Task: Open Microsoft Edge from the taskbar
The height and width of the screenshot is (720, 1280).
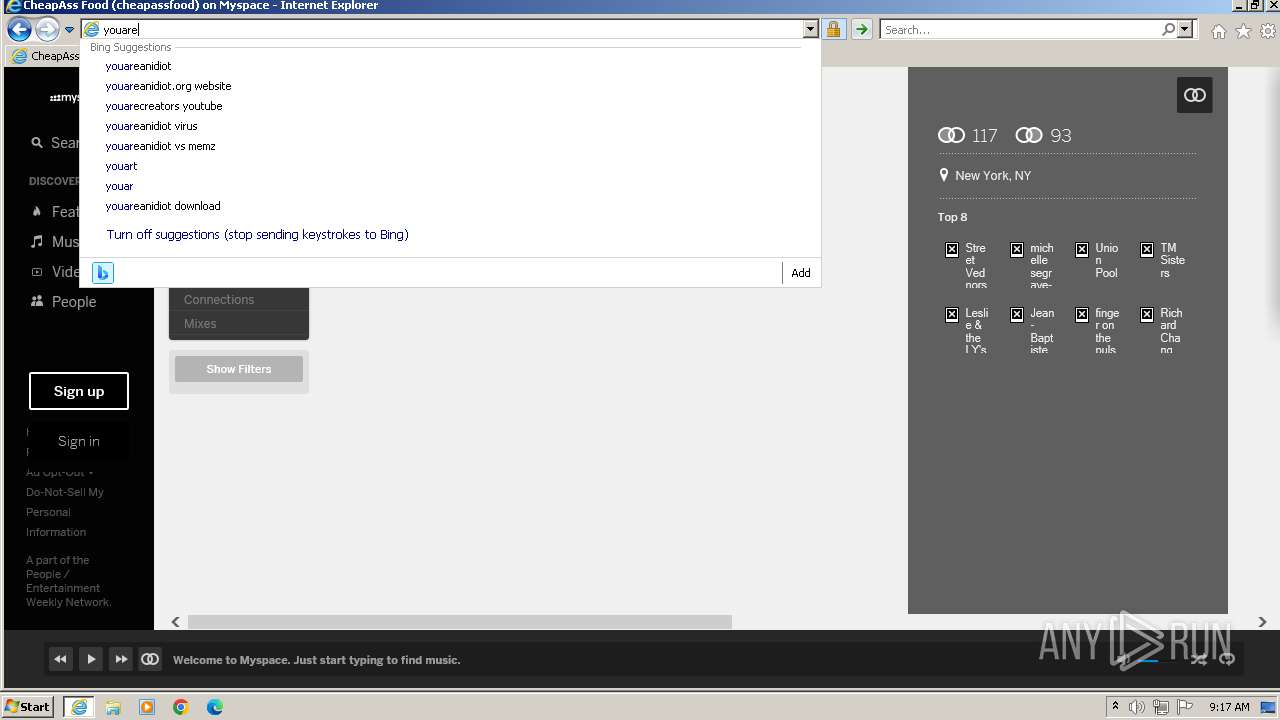Action: [x=215, y=707]
